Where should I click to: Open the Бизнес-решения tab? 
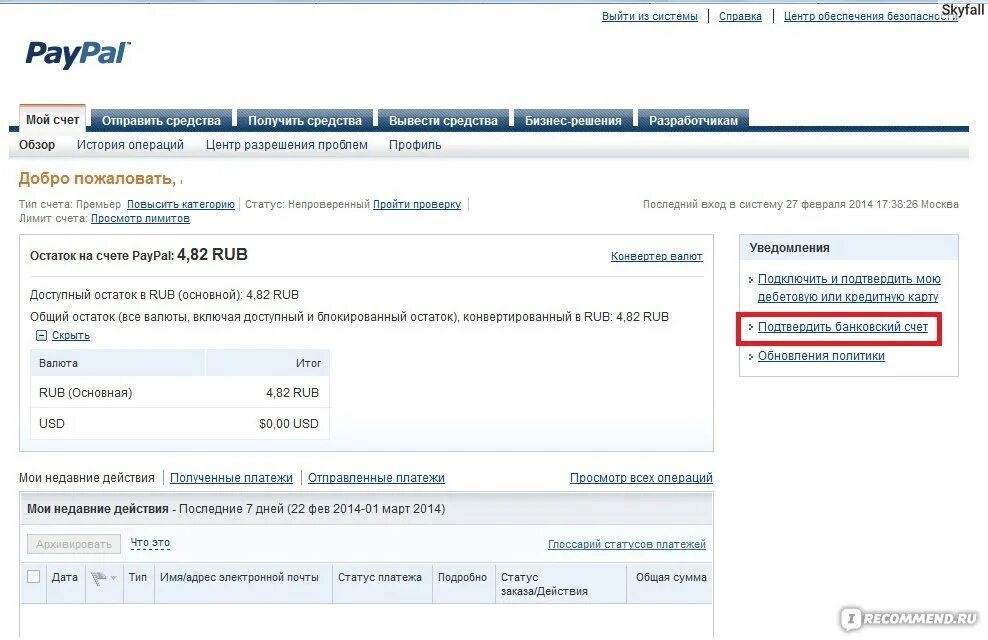[x=573, y=120]
